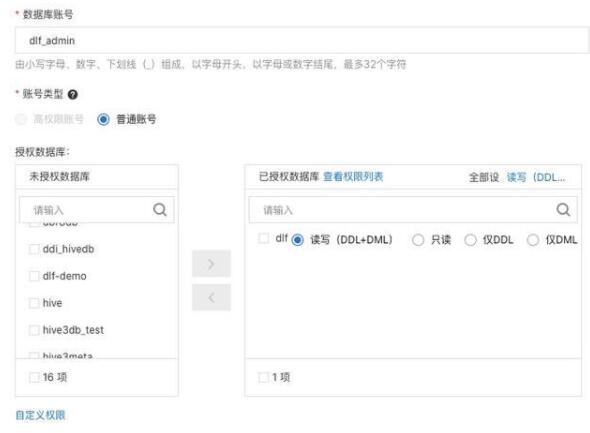Viewport: 590px width, 433px height.
Task: Select the 普通账号 radio button
Action: 103,120
